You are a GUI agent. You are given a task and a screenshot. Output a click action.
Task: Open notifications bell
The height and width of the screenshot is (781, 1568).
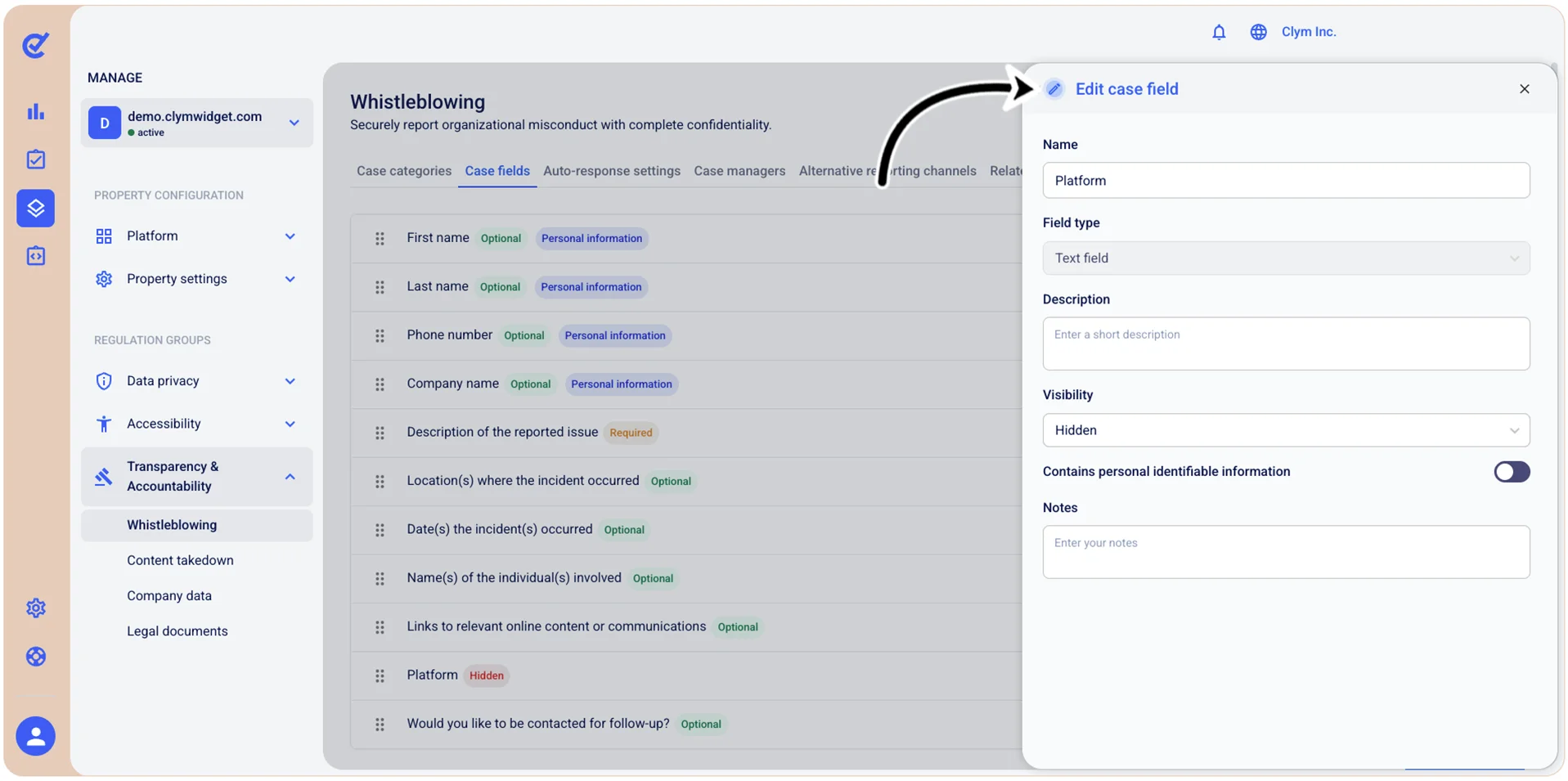click(x=1219, y=32)
